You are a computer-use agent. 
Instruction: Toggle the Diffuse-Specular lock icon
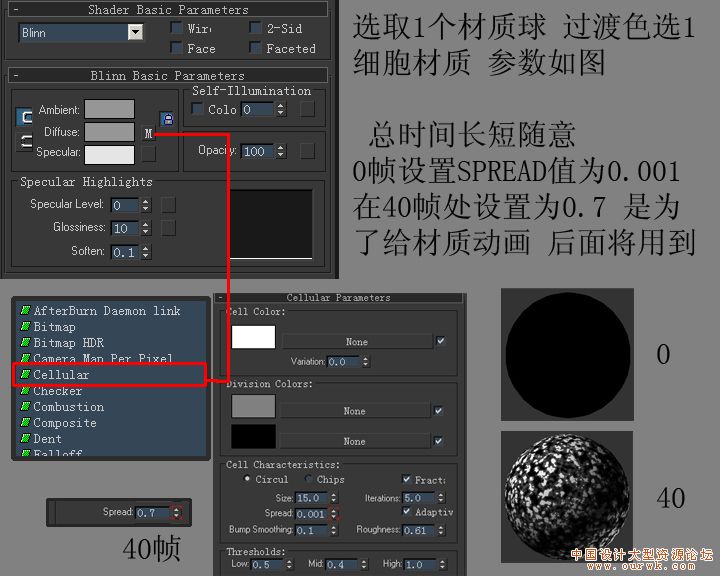(x=24, y=141)
